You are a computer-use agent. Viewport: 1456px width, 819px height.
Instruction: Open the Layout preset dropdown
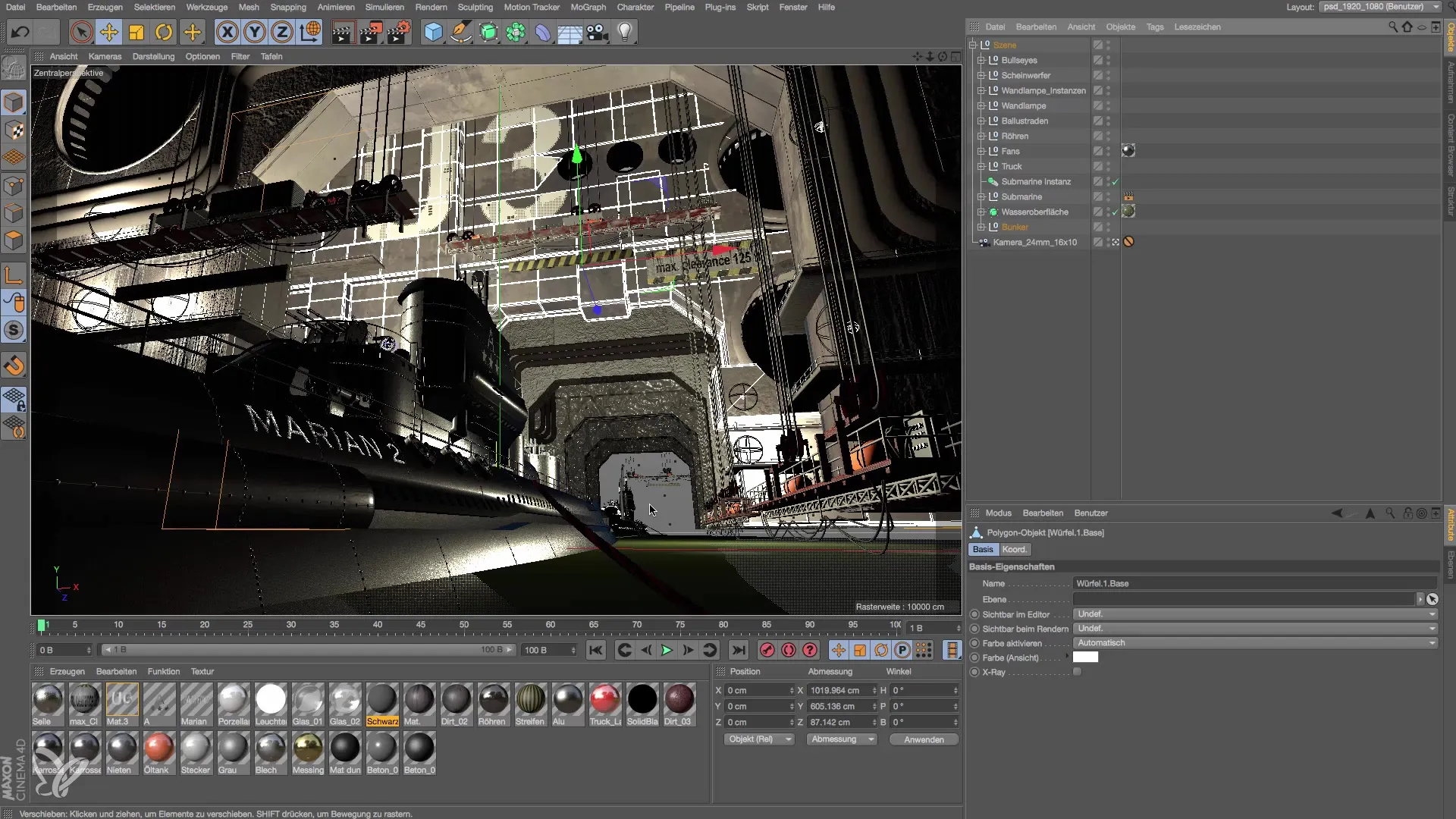(1380, 7)
